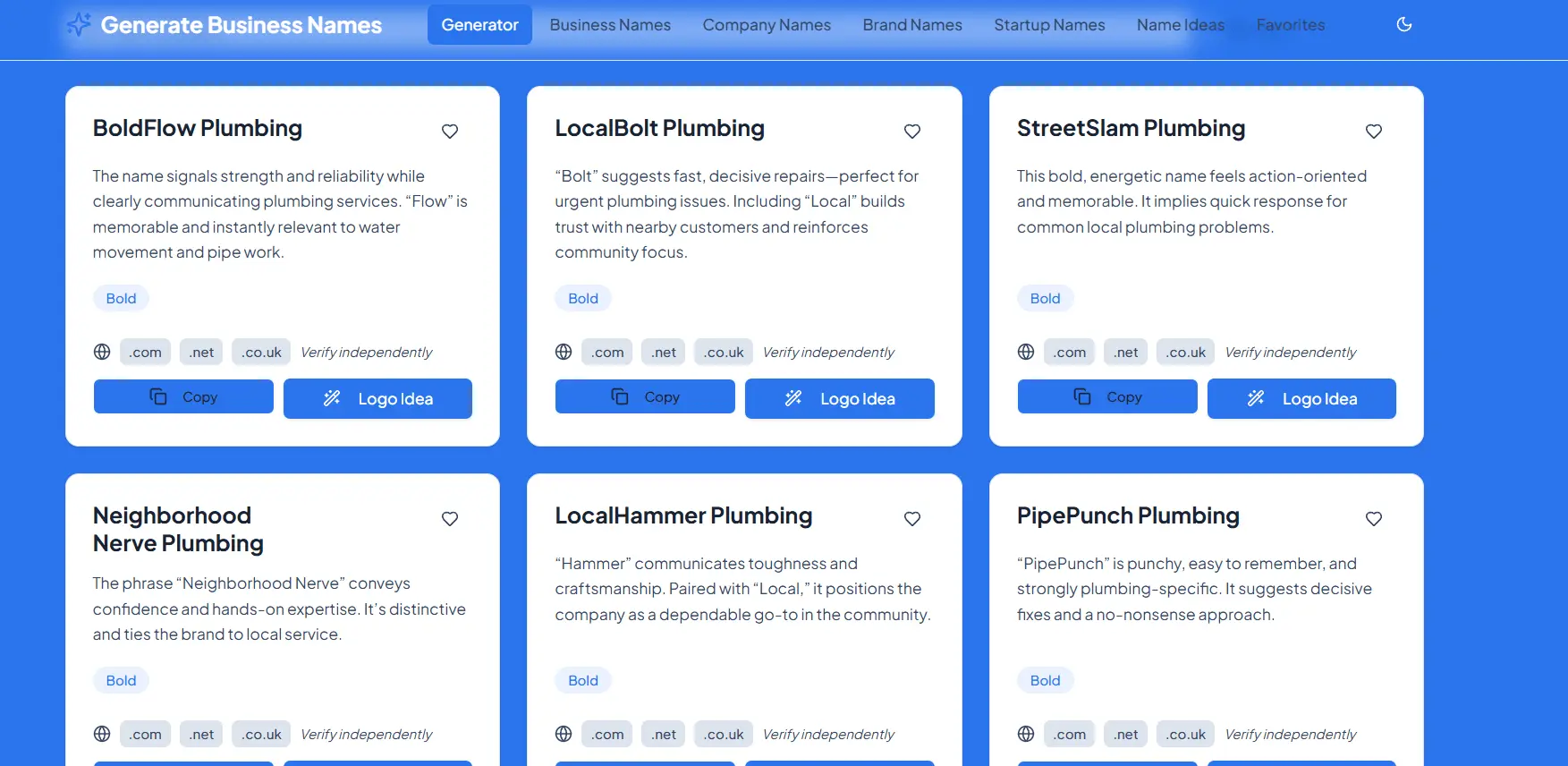Go to the Business Names tab

click(x=610, y=25)
